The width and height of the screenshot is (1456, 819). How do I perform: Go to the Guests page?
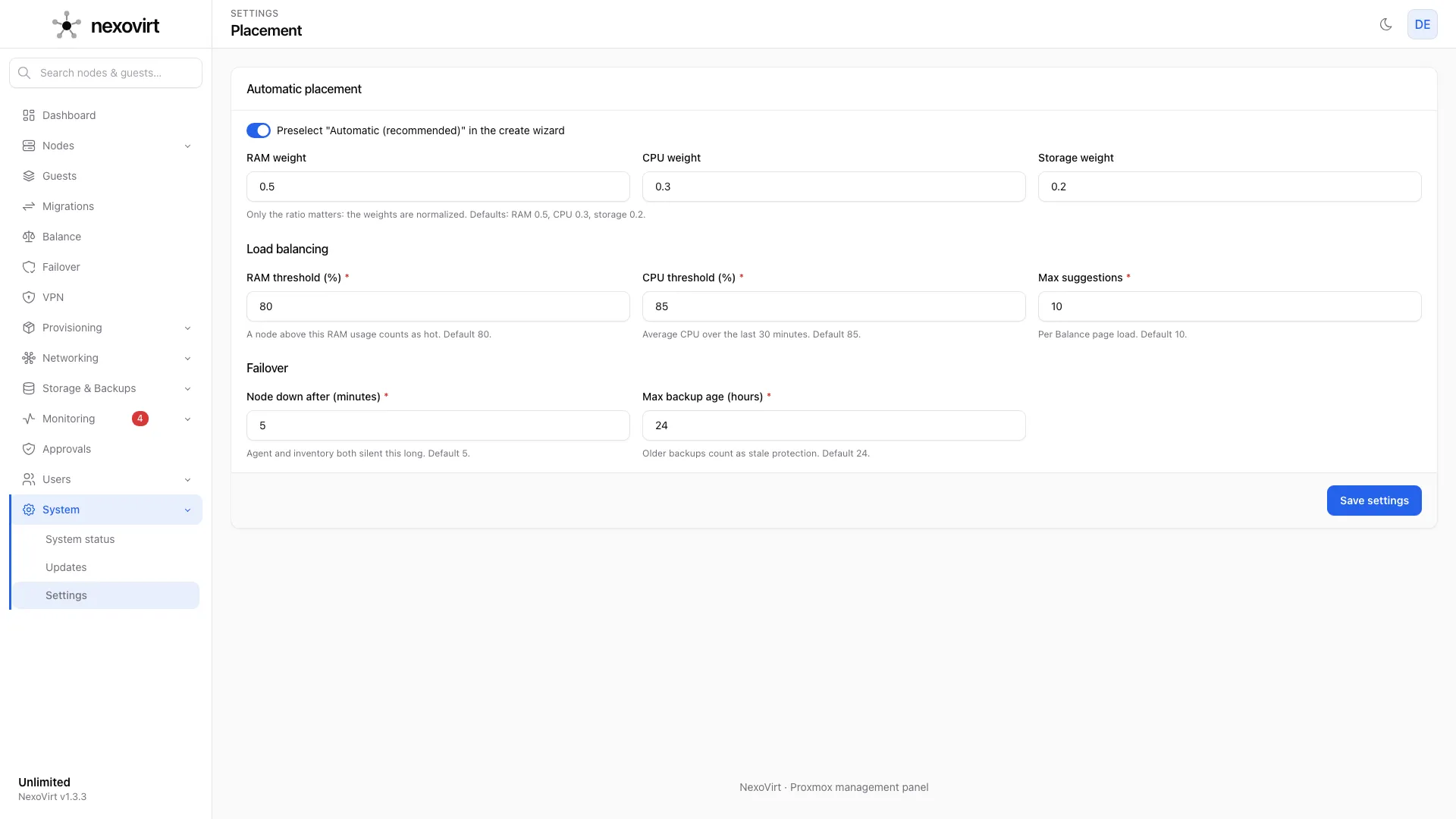106,176
